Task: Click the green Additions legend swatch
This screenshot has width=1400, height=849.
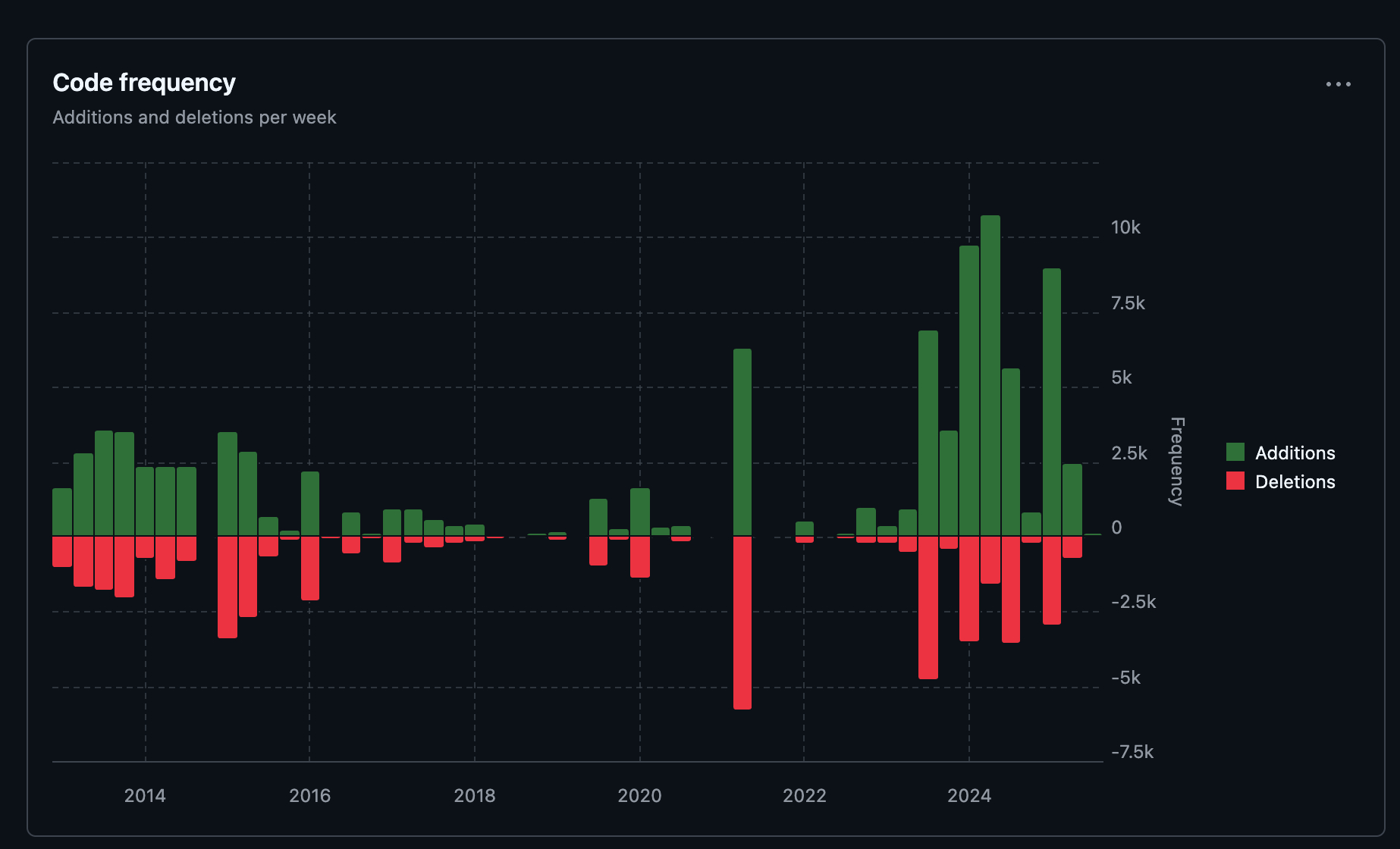Action: (x=1235, y=453)
